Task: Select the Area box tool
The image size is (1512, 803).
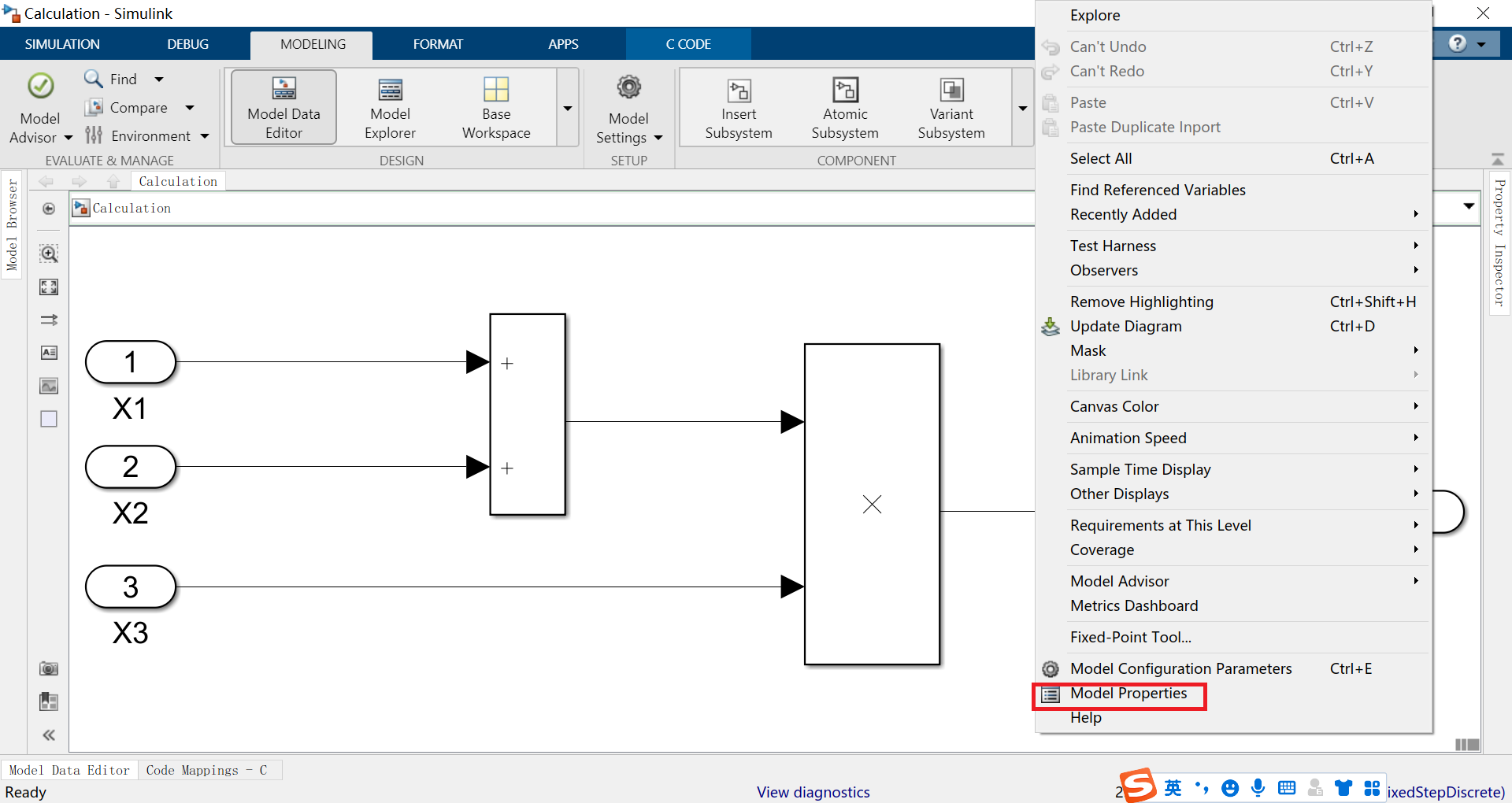Action: [49, 419]
